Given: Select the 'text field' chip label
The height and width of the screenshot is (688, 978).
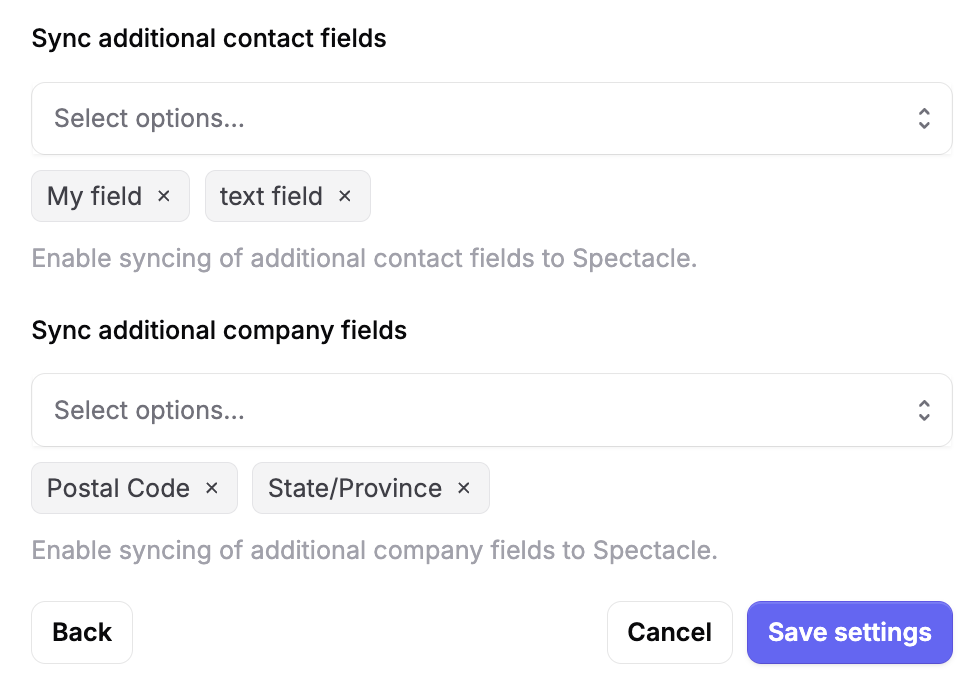Looking at the screenshot, I should click(271, 196).
